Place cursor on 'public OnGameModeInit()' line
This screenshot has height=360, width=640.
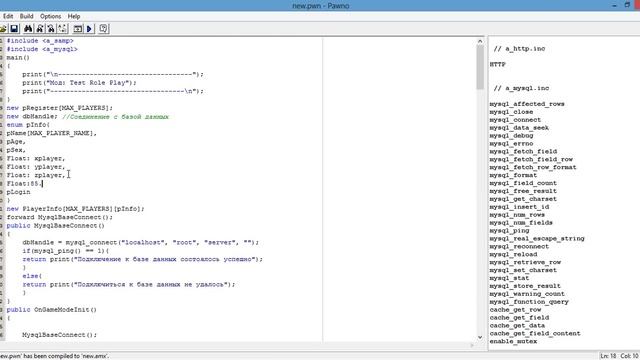[x=52, y=310]
